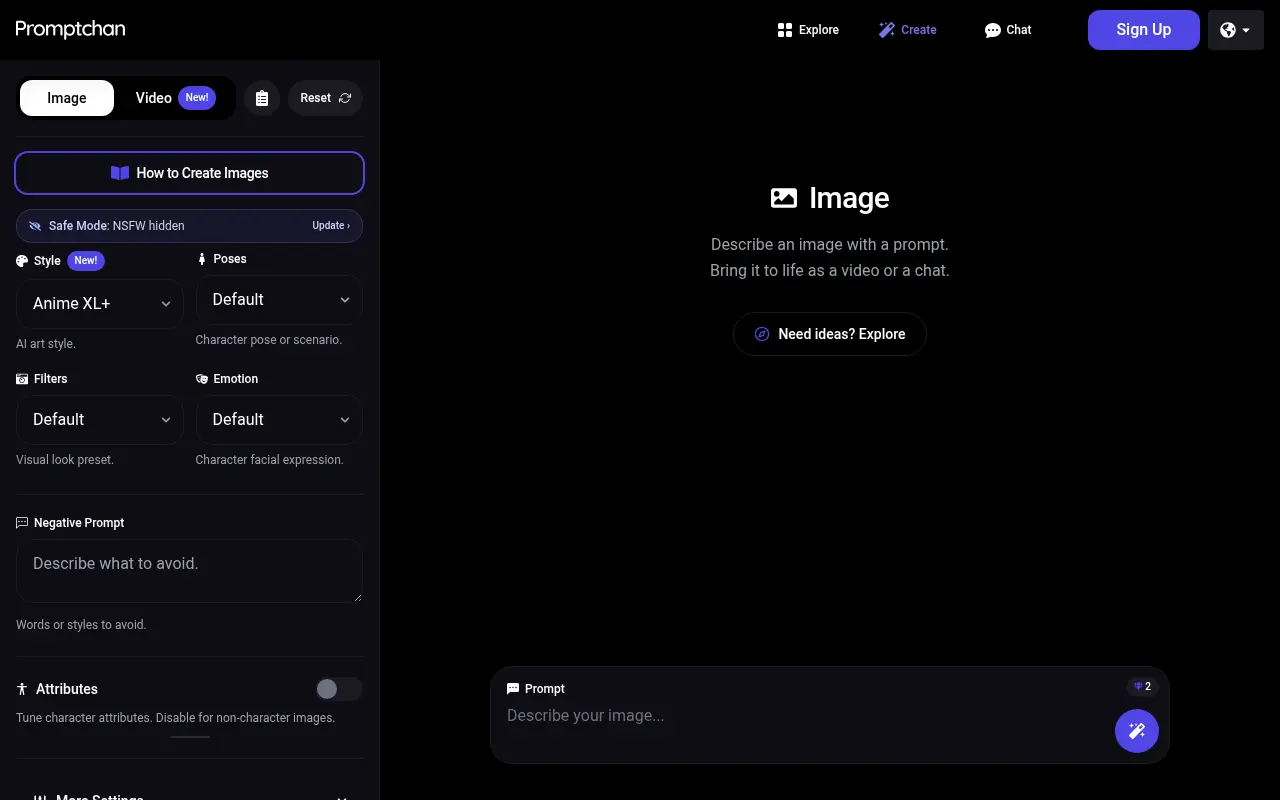Click the New! badge beside Style

(x=86, y=261)
